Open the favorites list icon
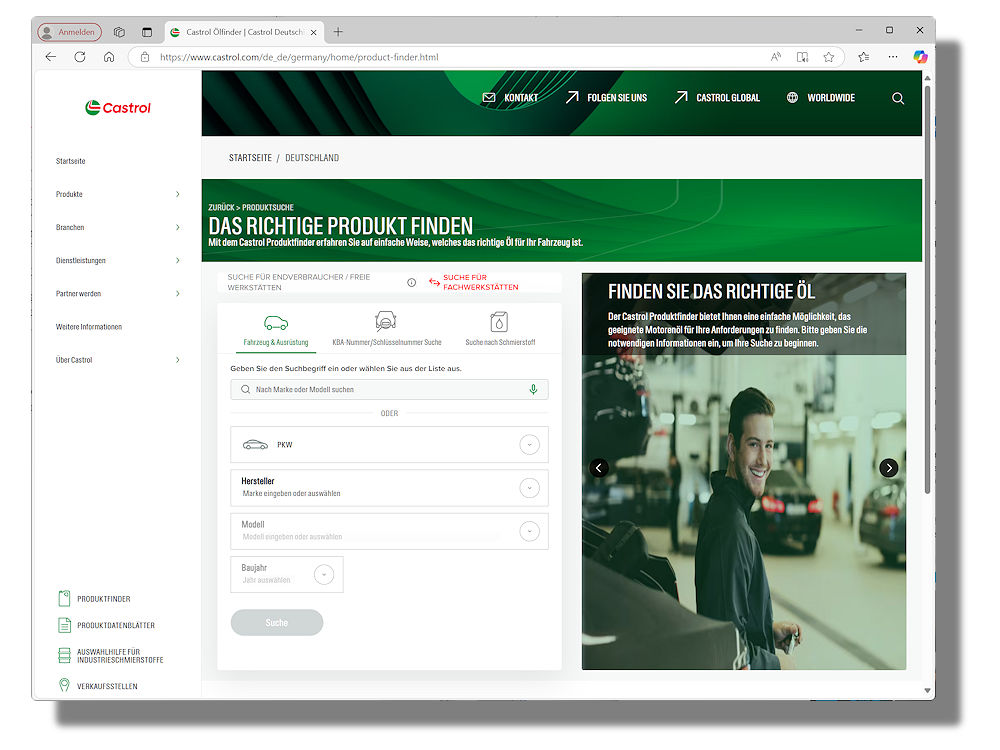The height and width of the screenshot is (750, 1000). [864, 57]
